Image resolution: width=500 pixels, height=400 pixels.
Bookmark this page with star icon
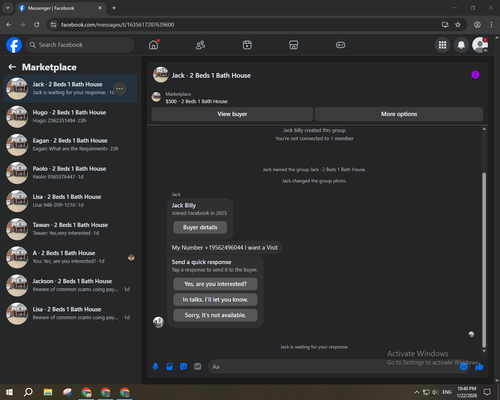(x=458, y=25)
